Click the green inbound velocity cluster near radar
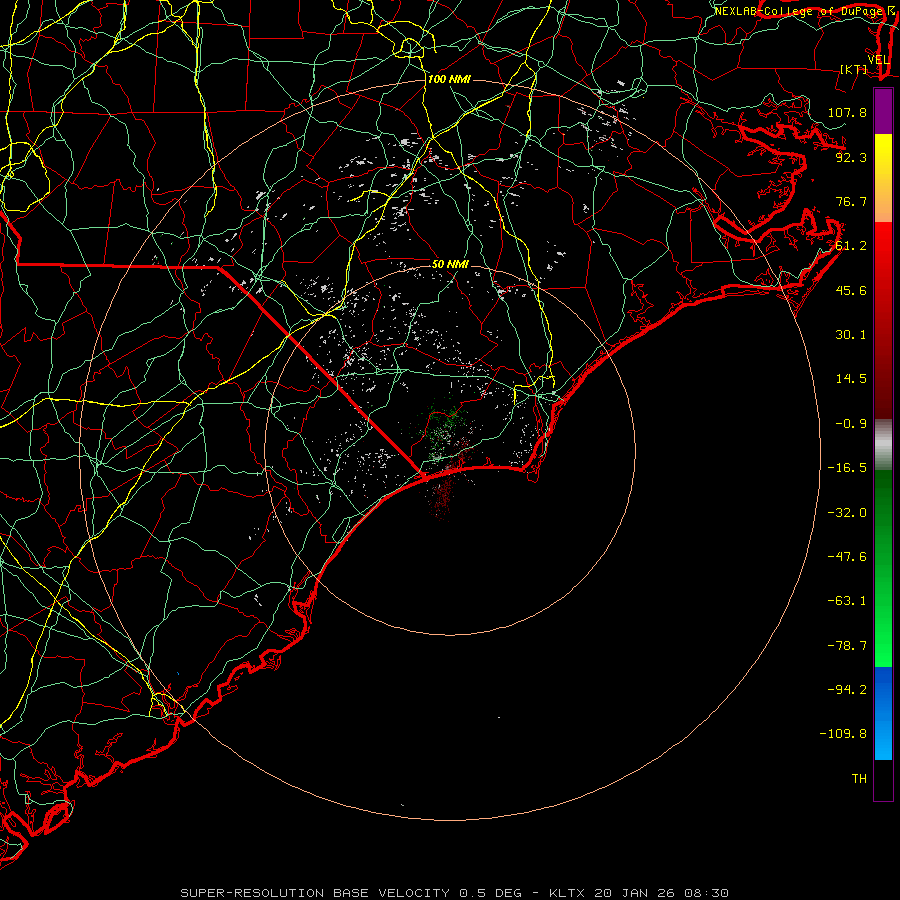 [444, 426]
